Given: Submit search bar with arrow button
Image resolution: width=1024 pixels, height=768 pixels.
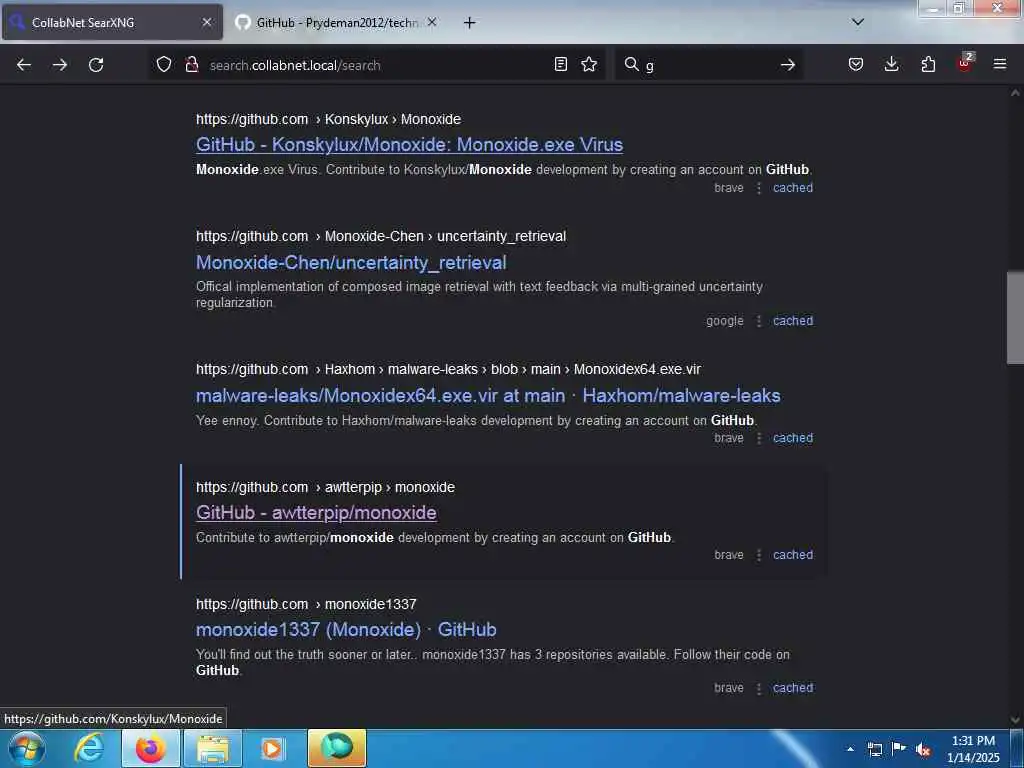Looking at the screenshot, I should 788,65.
